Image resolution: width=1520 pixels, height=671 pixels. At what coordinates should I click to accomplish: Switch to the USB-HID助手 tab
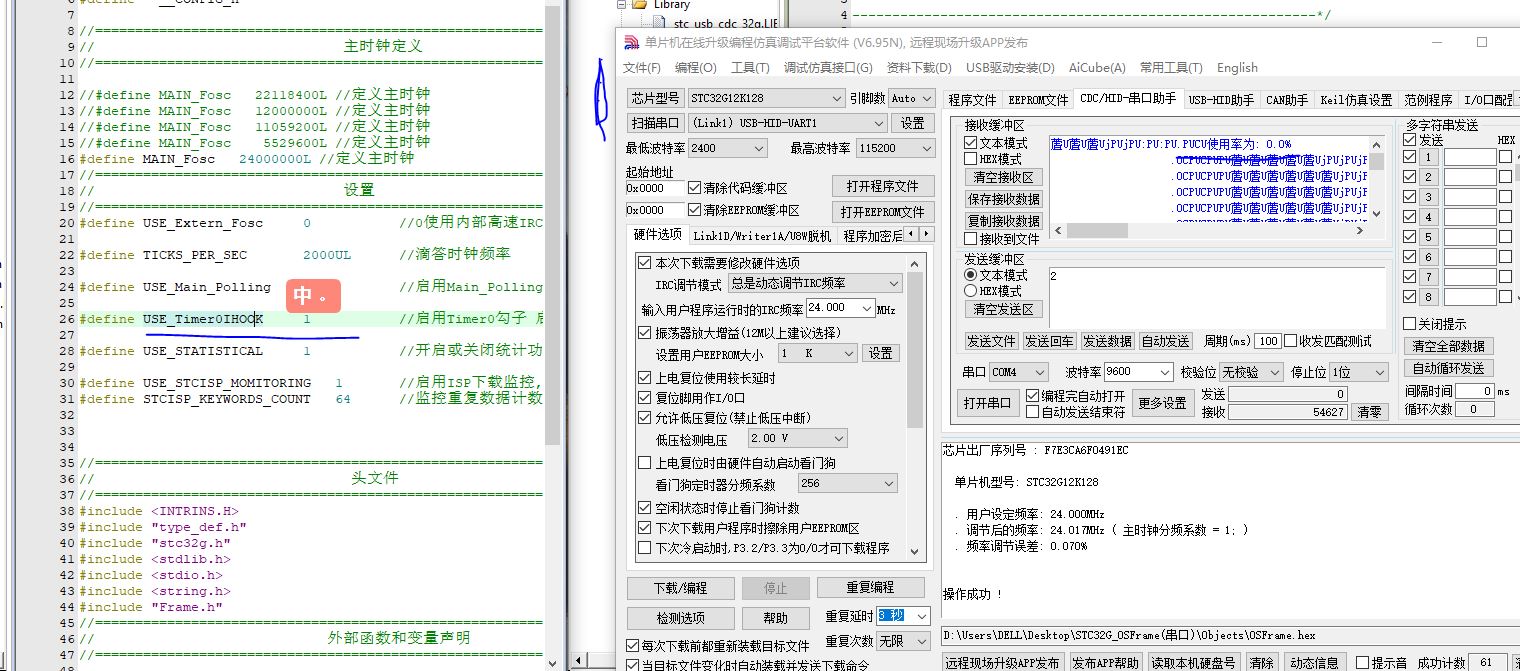(1220, 100)
